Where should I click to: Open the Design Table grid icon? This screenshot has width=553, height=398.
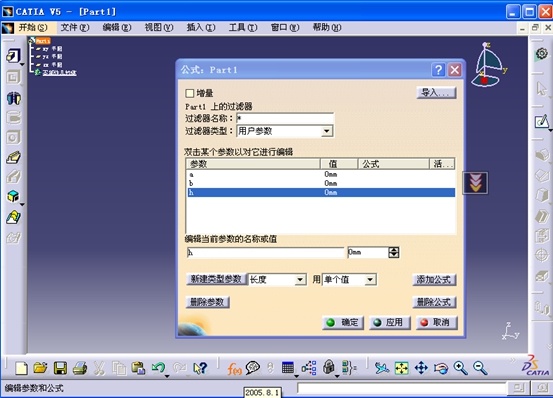(288, 368)
